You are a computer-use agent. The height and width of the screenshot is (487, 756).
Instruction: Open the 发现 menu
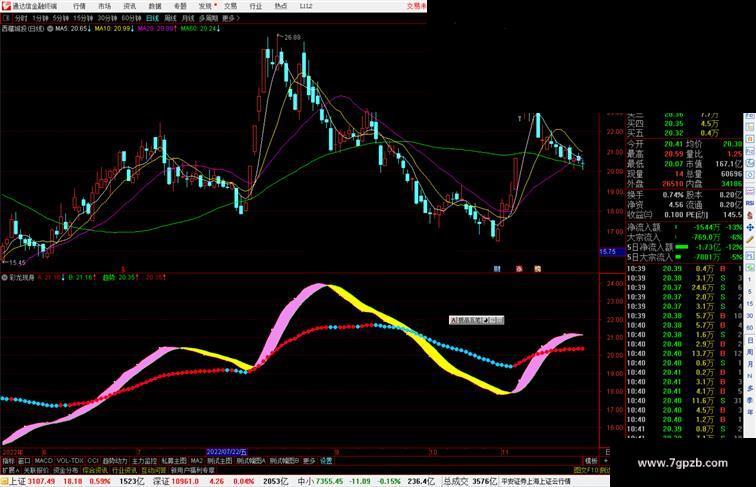pyautogui.click(x=206, y=6)
